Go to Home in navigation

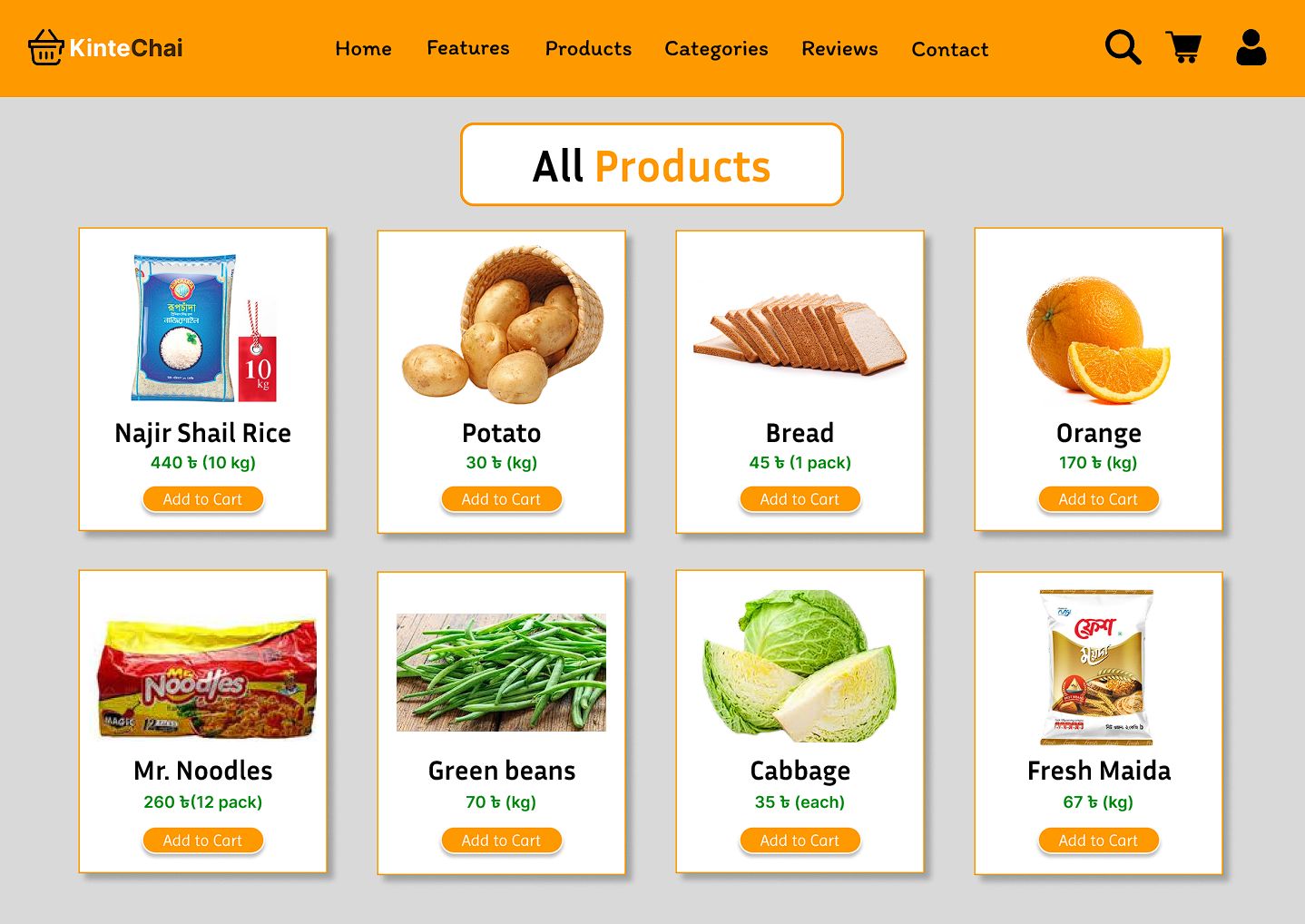pyautogui.click(x=363, y=49)
